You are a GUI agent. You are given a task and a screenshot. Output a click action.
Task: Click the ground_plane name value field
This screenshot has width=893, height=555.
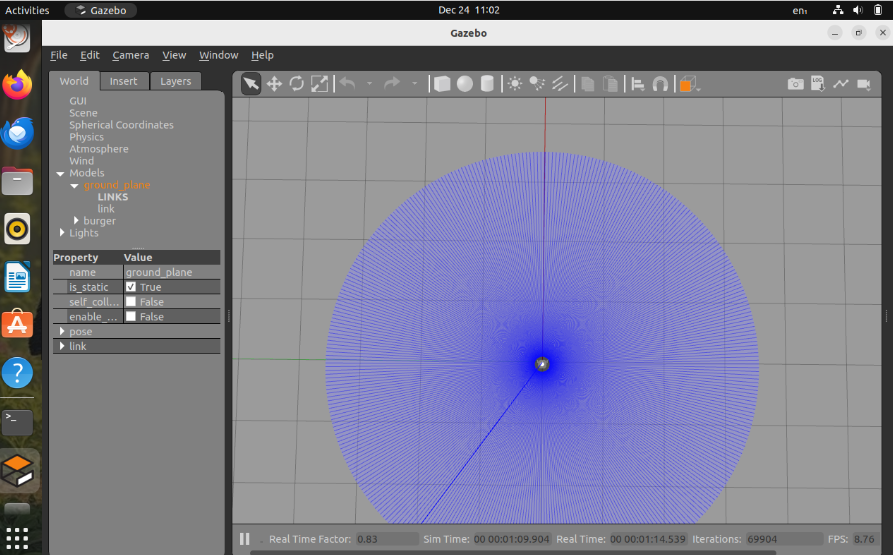pyautogui.click(x=171, y=272)
